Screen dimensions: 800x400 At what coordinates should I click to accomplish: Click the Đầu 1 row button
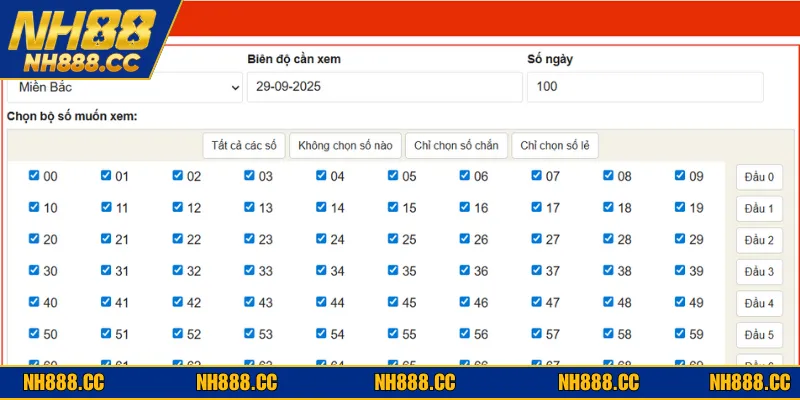(x=759, y=209)
